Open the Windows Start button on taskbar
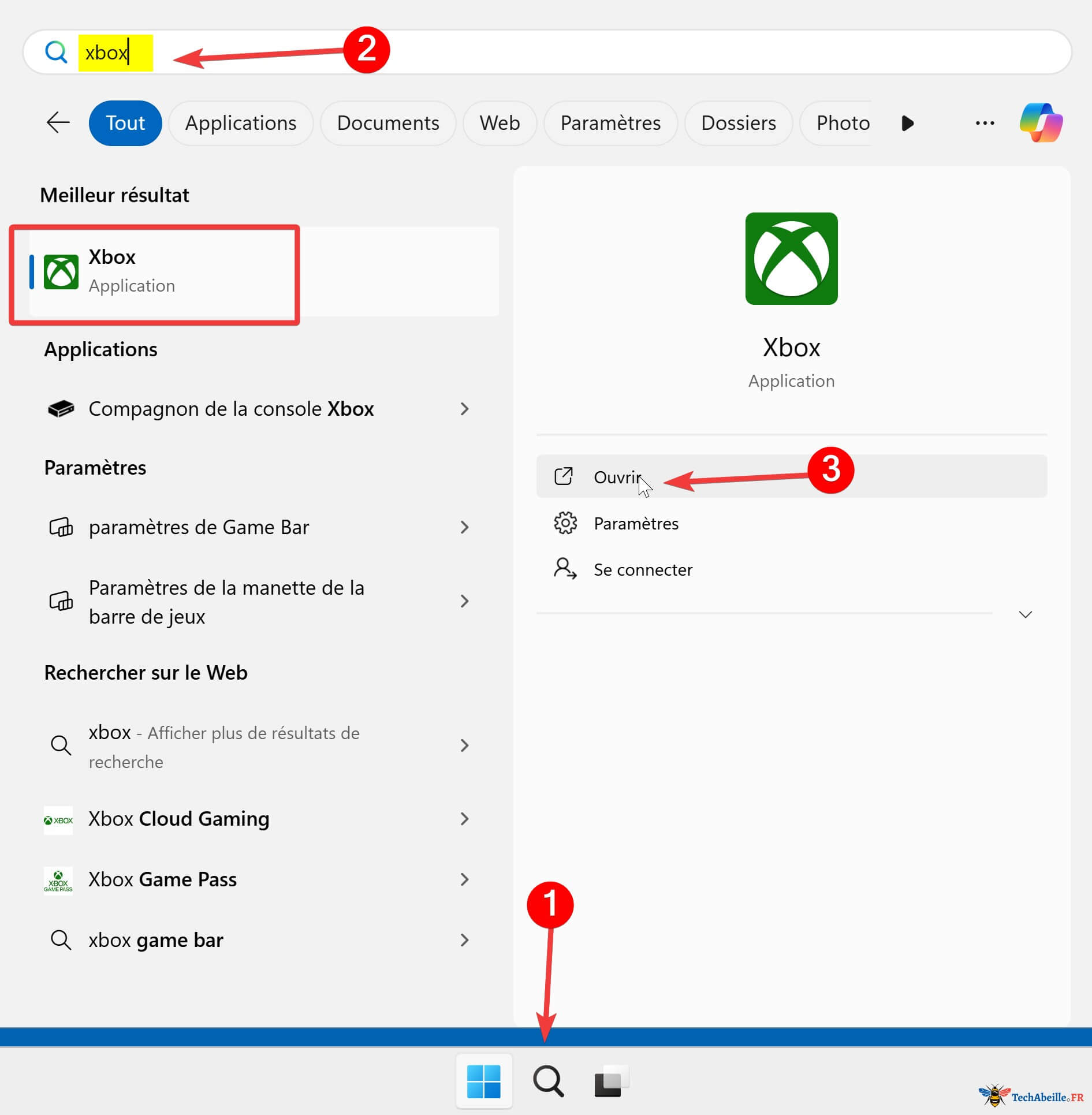The height and width of the screenshot is (1115, 1092). pyautogui.click(x=484, y=1081)
